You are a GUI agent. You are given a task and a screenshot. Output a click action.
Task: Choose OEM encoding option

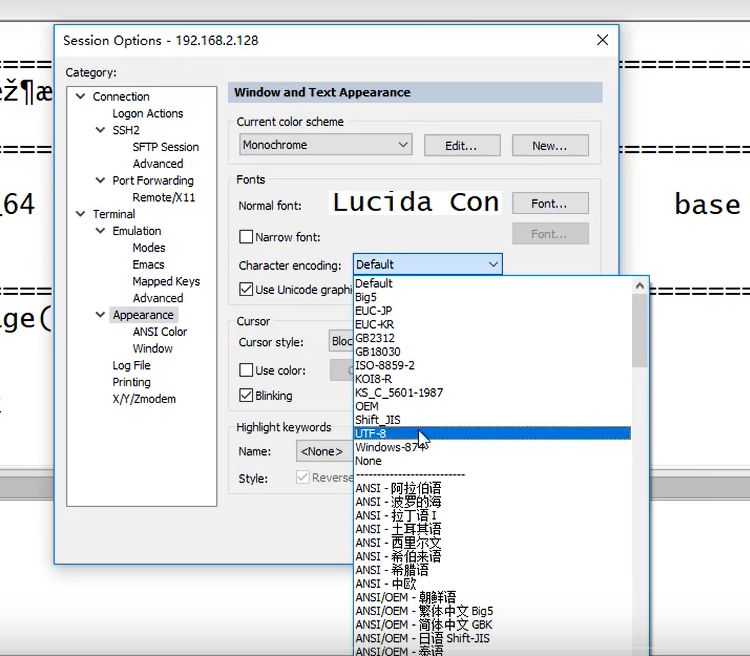(x=492, y=406)
